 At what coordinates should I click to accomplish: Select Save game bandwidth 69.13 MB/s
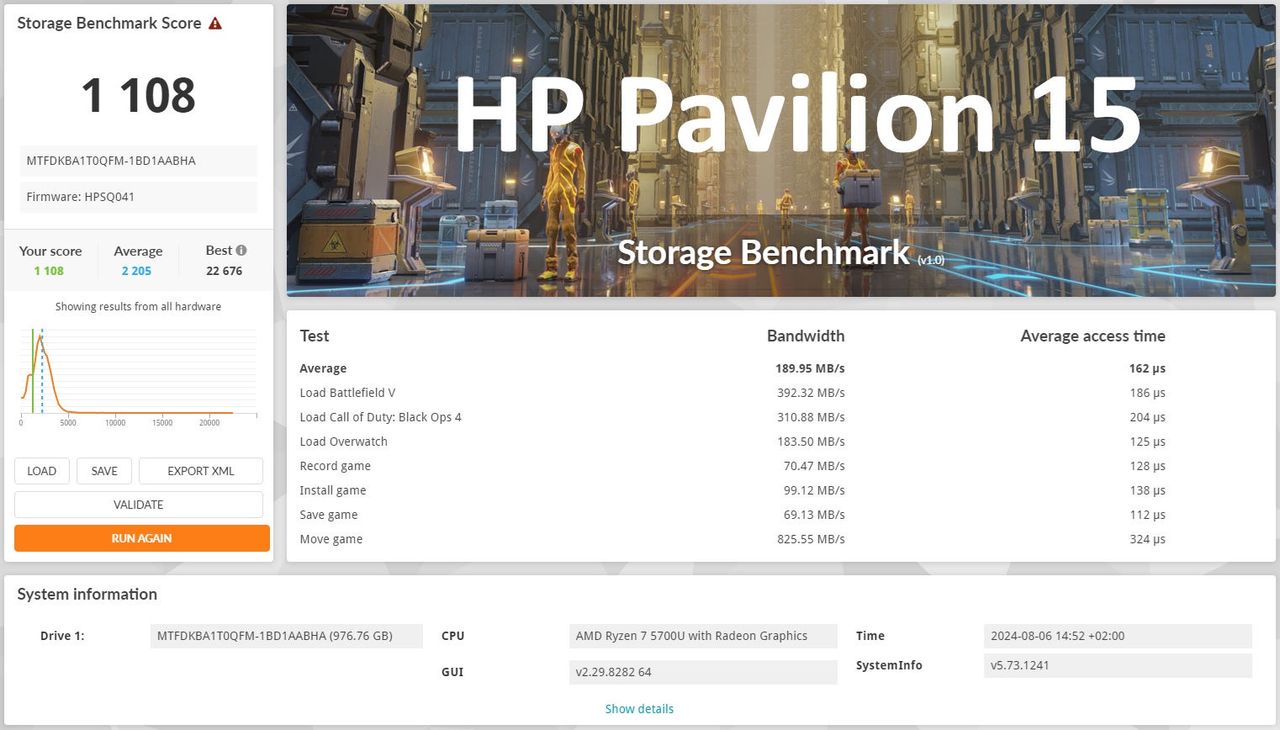pos(814,515)
